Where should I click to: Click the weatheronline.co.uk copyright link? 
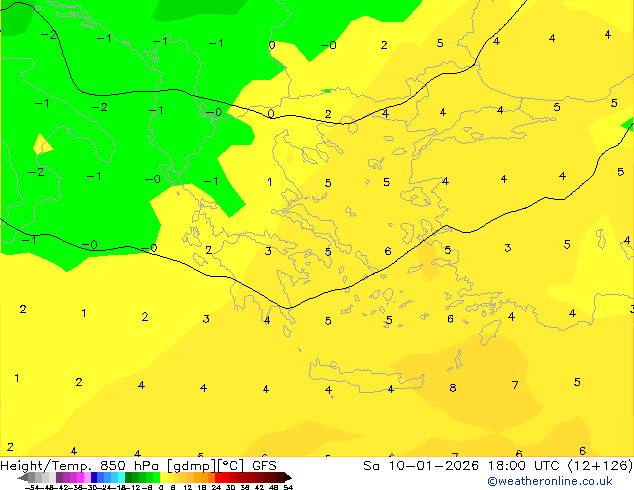click(550, 481)
